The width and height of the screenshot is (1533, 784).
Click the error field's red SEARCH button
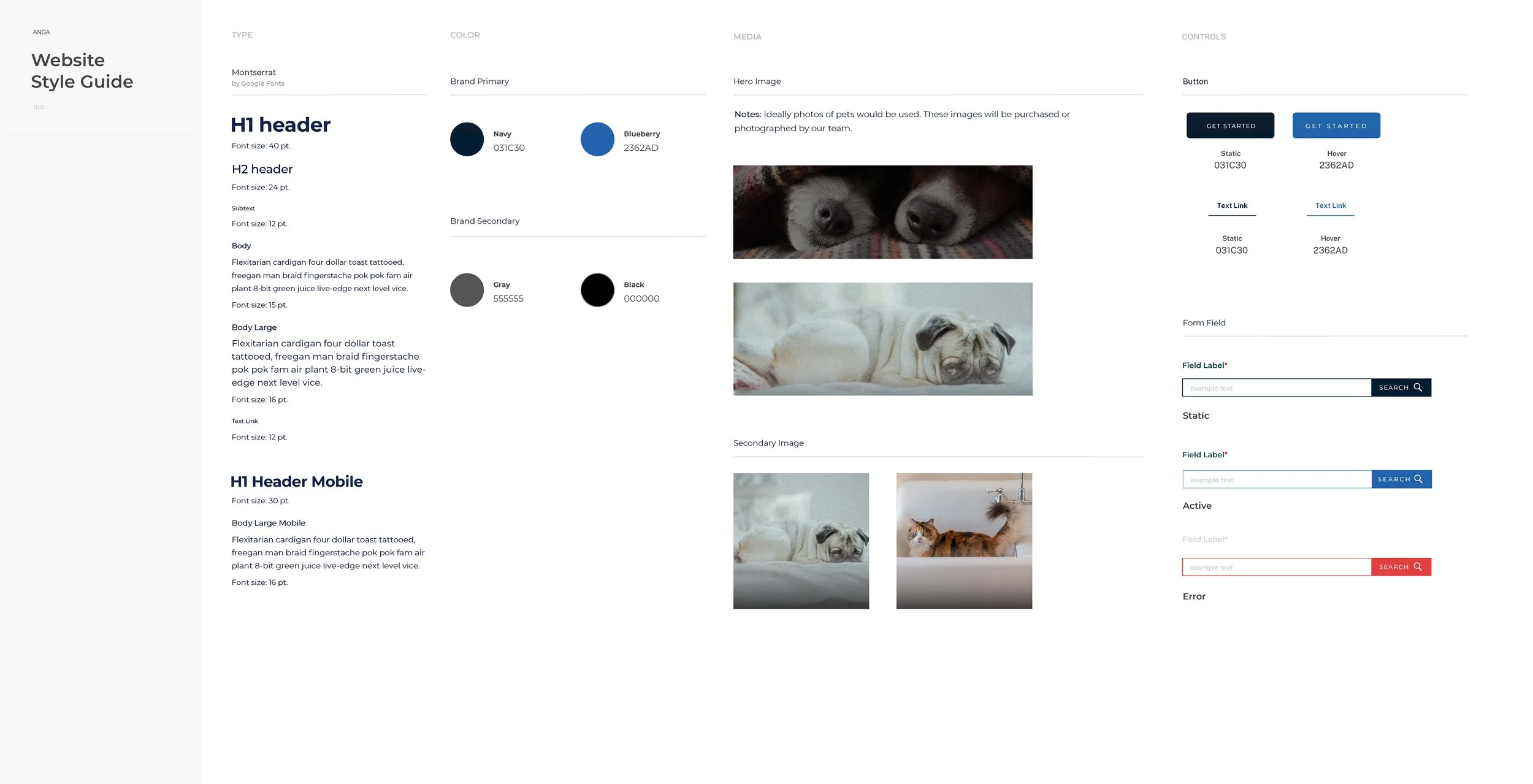pos(1401,567)
